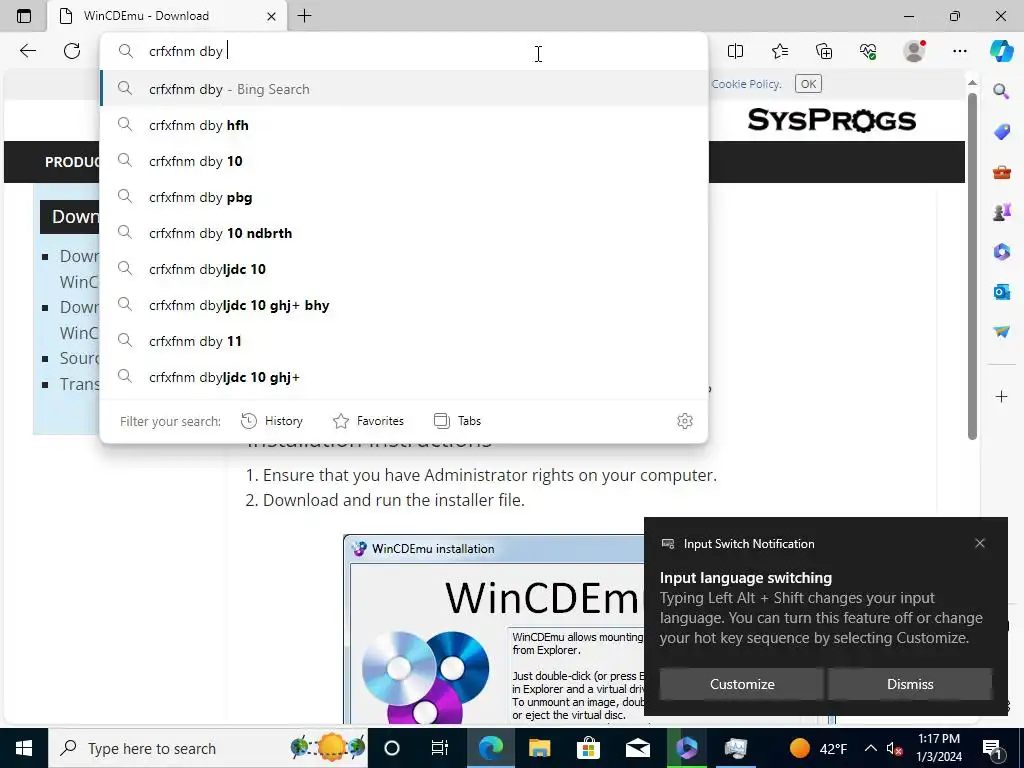The width and height of the screenshot is (1024, 768).
Task: Select suggestion 'crfxfnm dby 10 ndbrth'
Action: point(404,232)
